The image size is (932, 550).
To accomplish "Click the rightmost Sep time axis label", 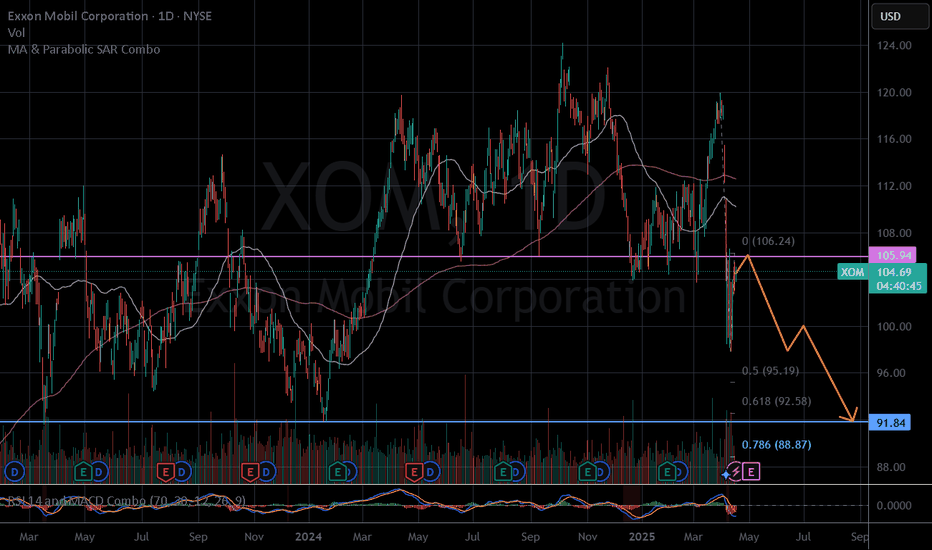I will pos(859,537).
